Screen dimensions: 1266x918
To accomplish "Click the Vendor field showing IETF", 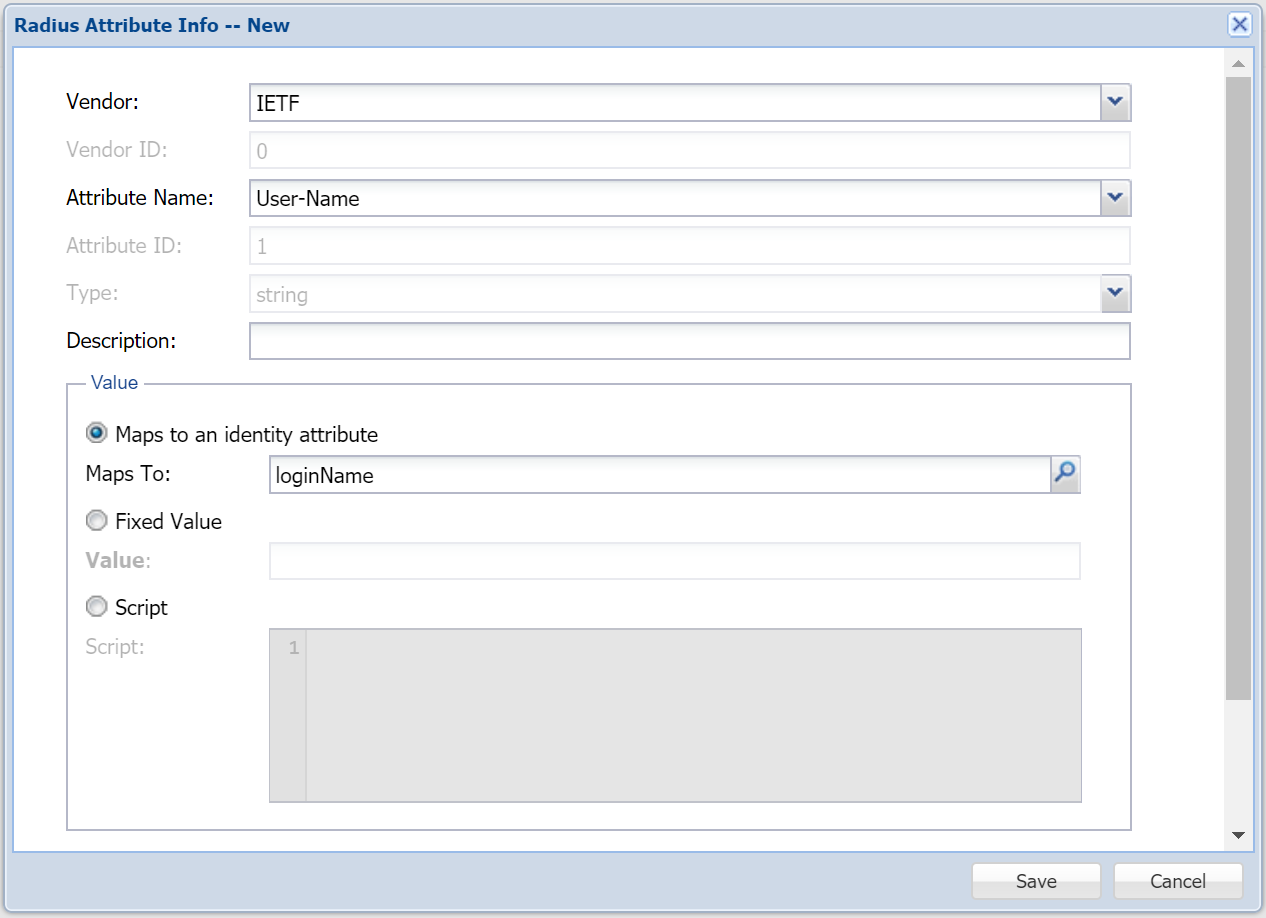I will 674,102.
